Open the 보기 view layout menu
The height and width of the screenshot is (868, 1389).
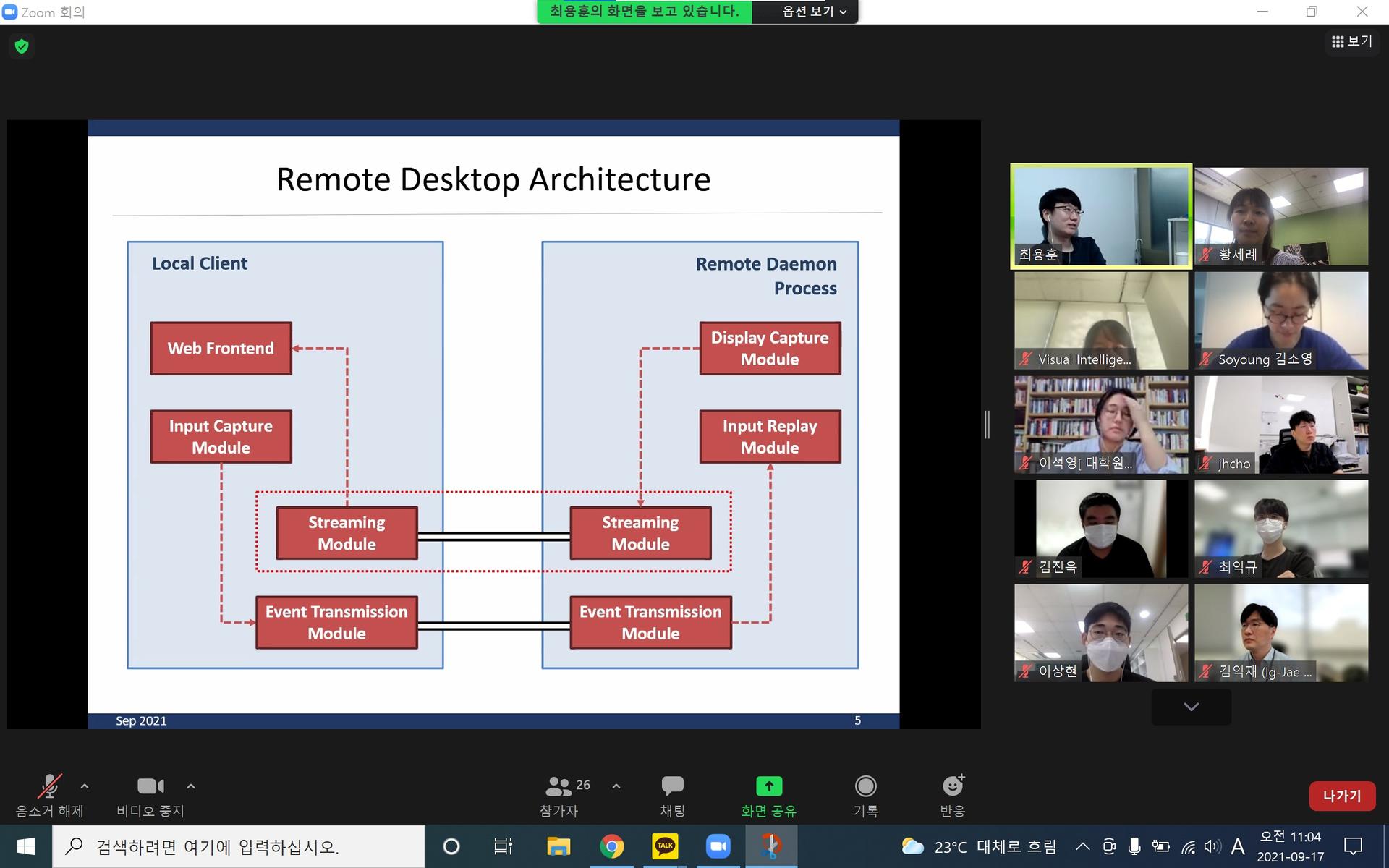pyautogui.click(x=1351, y=41)
